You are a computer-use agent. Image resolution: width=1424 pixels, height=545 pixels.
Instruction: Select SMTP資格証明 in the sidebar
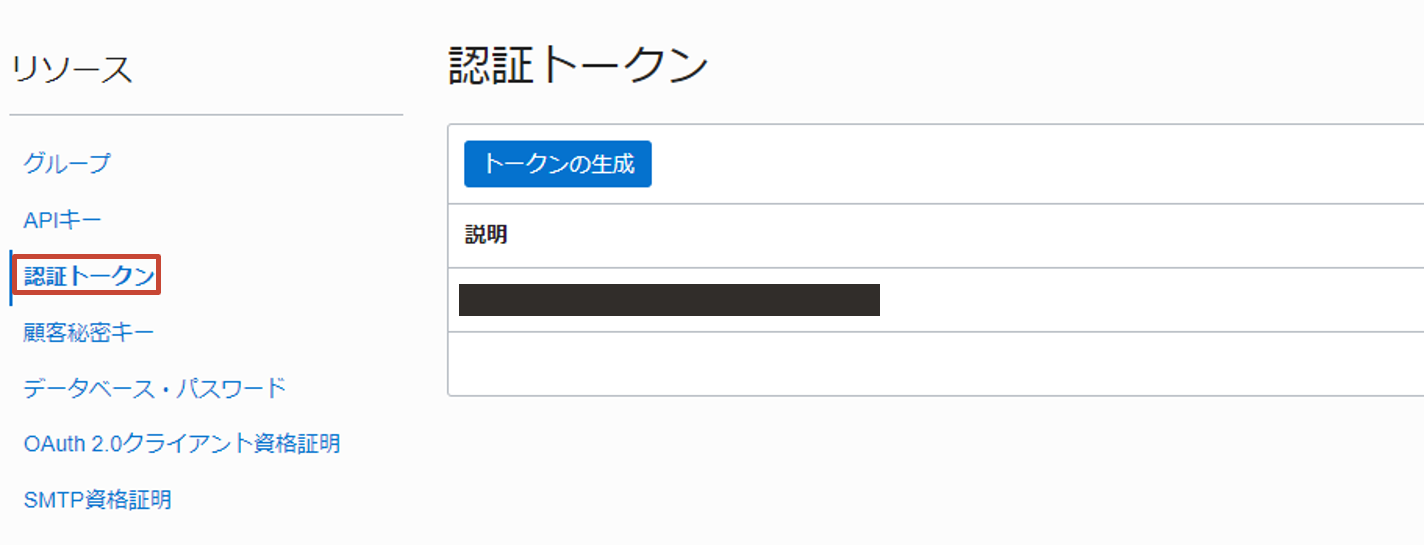point(97,499)
